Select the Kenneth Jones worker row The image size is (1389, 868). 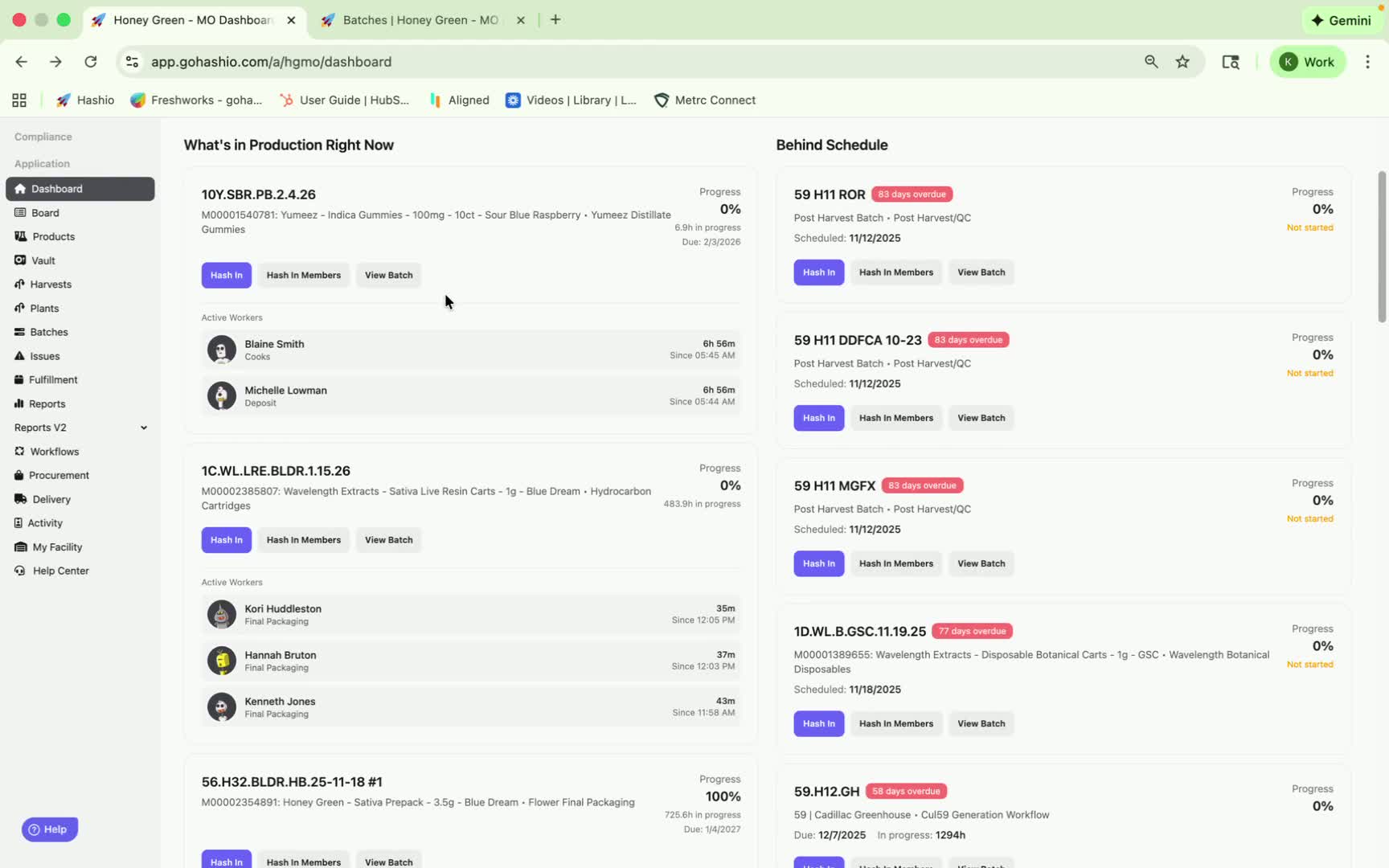click(470, 707)
